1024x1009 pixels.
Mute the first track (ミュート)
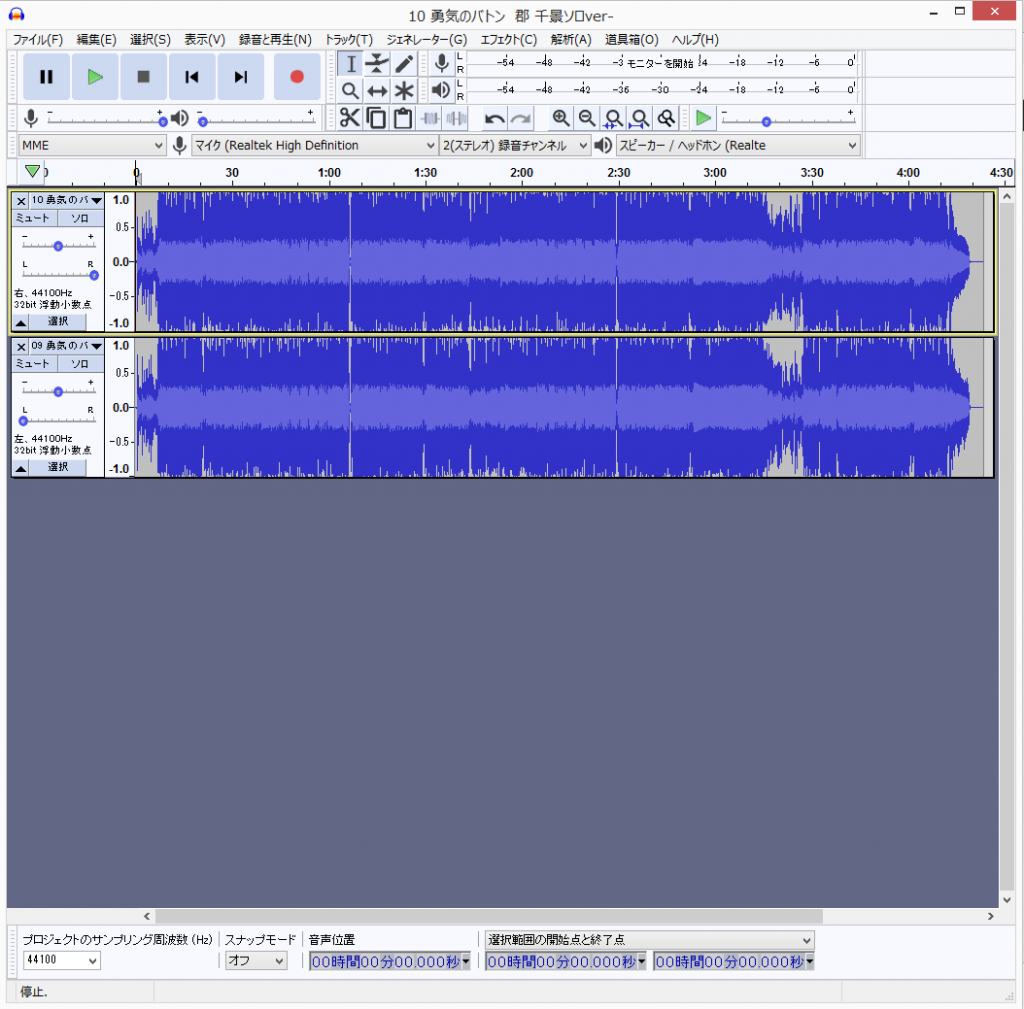click(34, 218)
